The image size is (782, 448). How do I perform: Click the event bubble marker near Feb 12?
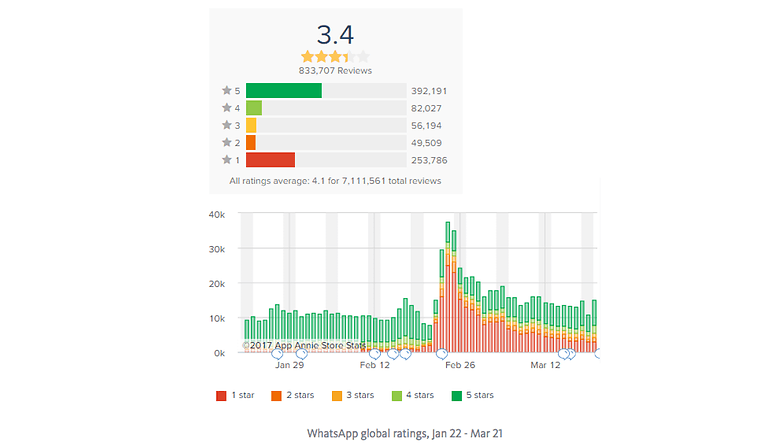(x=375, y=354)
